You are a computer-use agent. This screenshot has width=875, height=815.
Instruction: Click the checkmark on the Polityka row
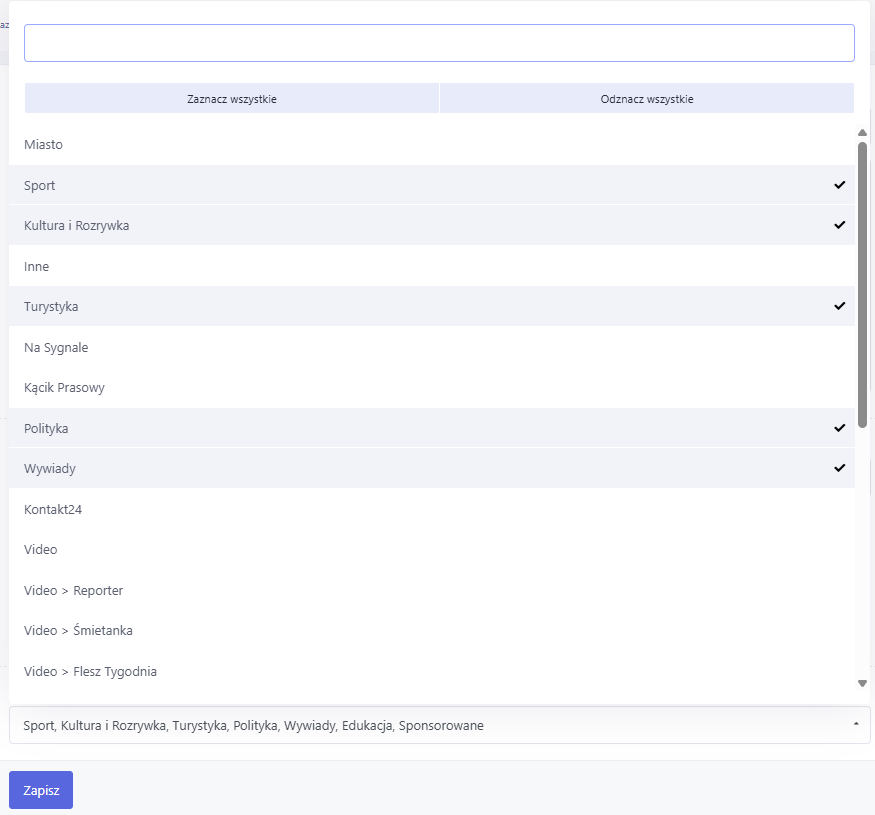[839, 428]
